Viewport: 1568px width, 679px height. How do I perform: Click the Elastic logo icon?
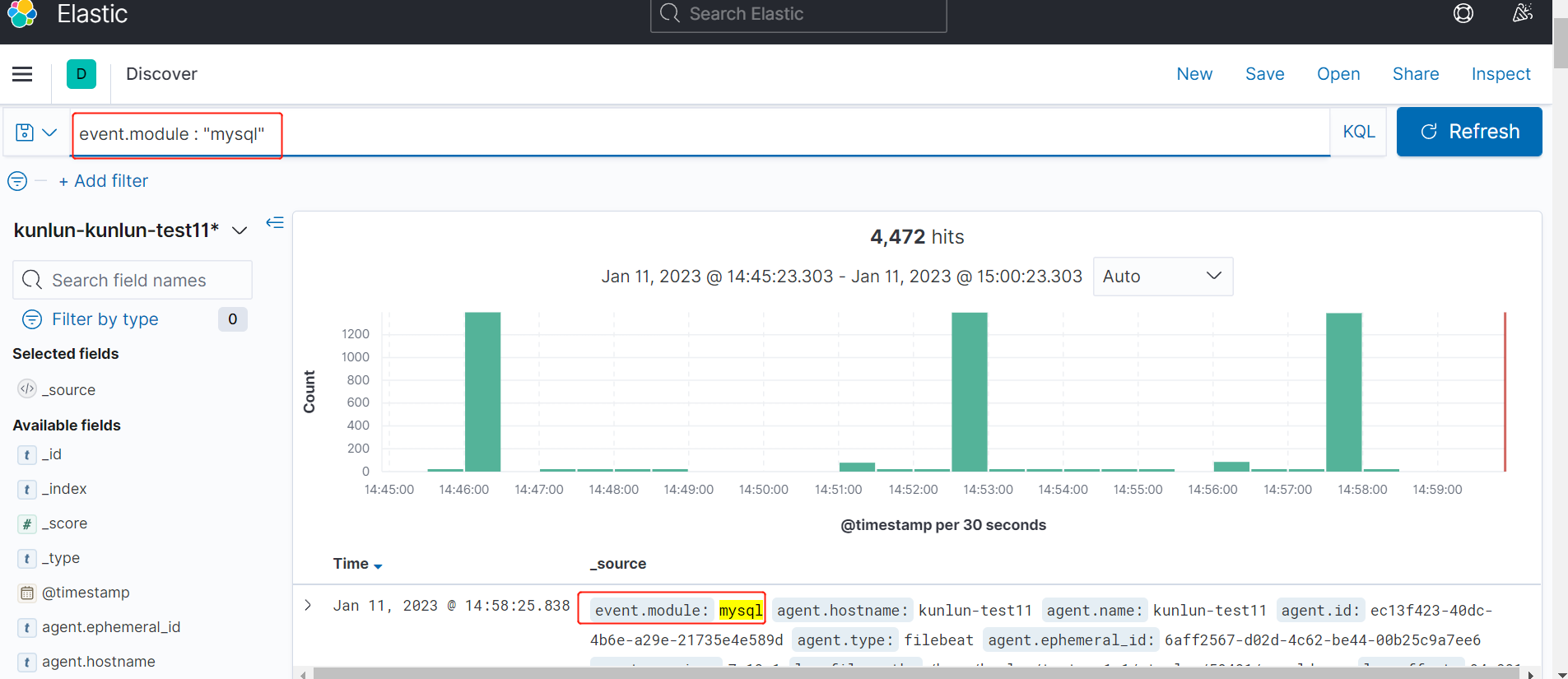(x=22, y=13)
